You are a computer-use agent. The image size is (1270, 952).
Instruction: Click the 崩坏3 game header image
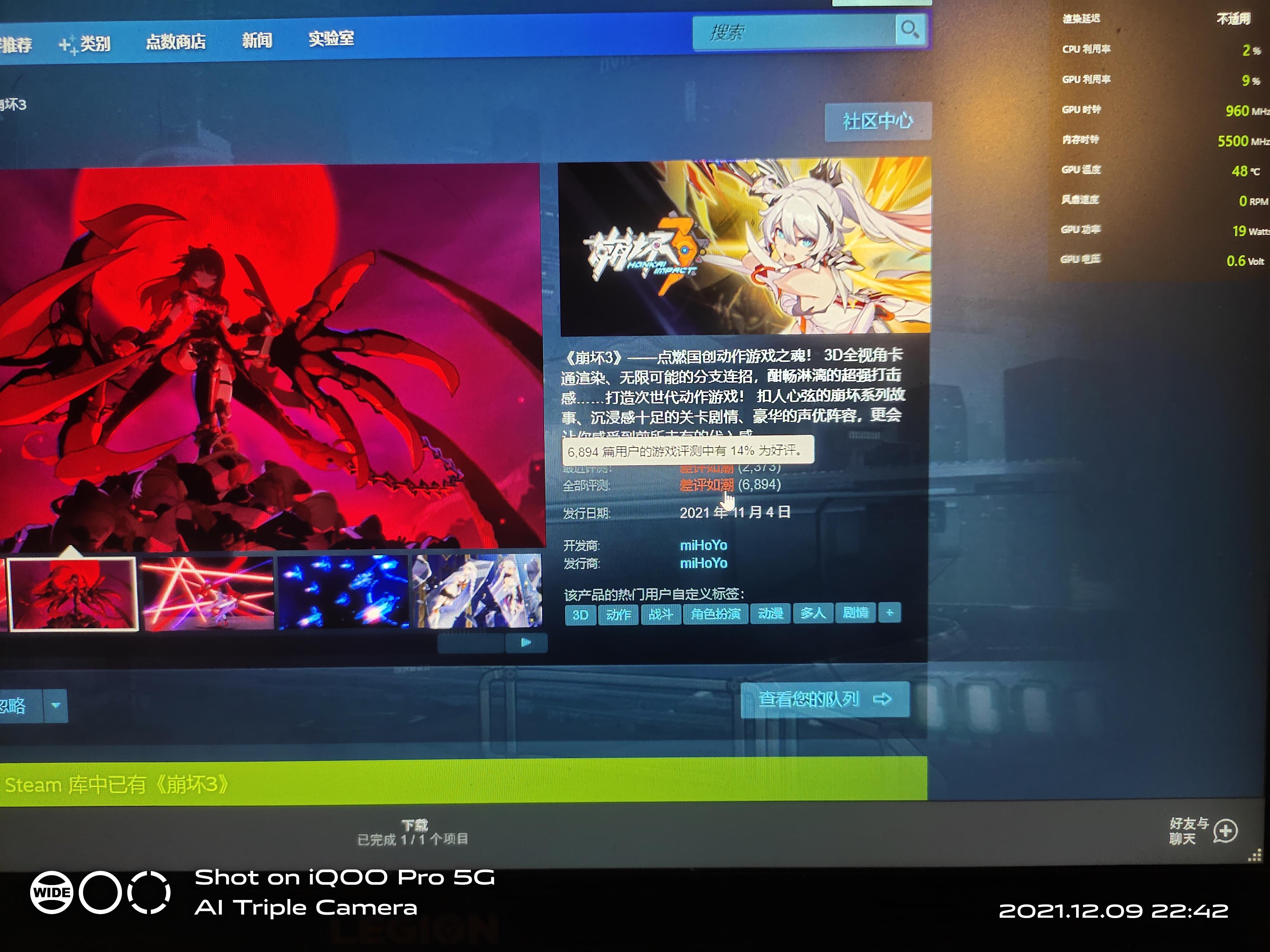745,247
